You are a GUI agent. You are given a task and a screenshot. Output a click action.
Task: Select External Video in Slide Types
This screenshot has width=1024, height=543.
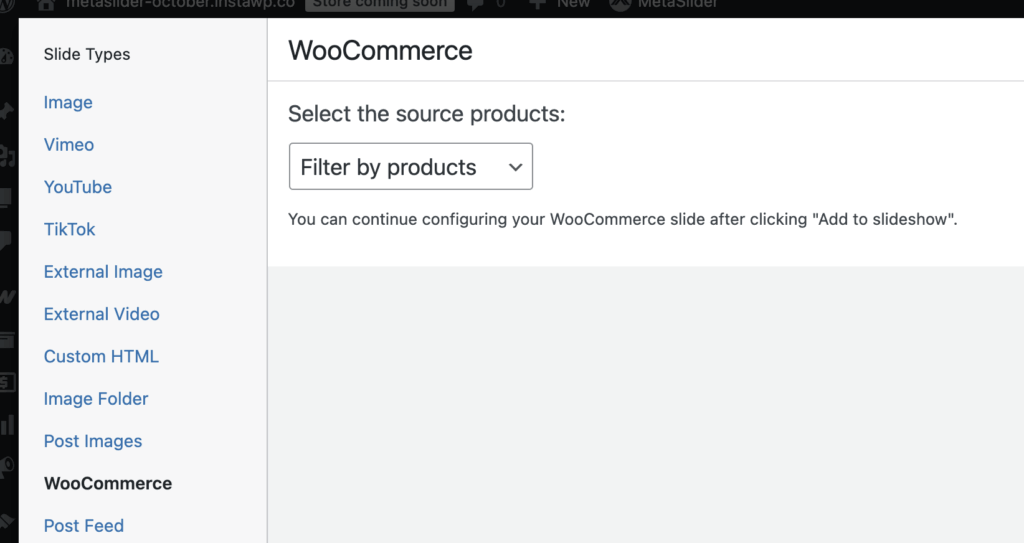[x=102, y=314]
